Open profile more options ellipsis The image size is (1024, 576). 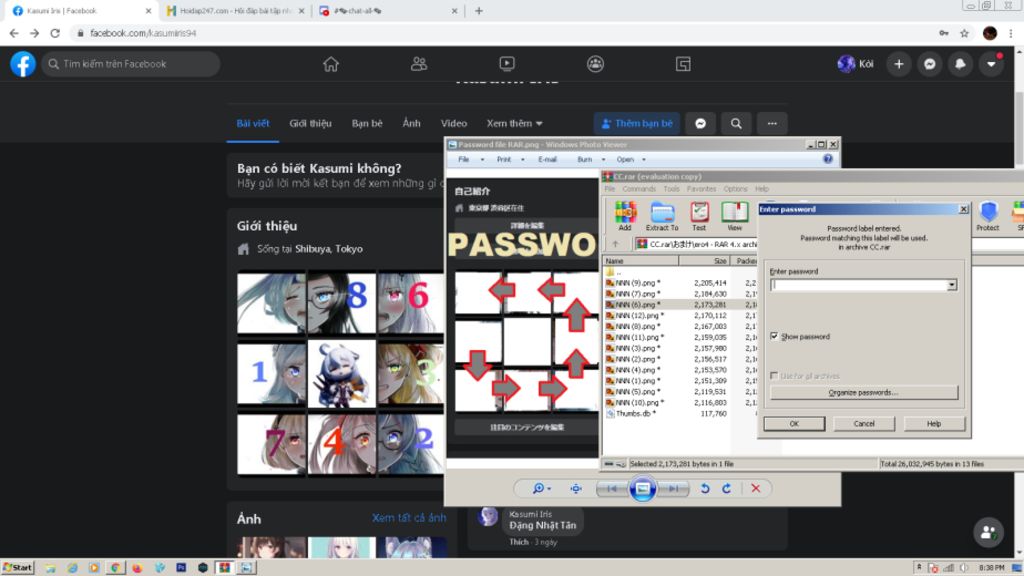coord(772,123)
